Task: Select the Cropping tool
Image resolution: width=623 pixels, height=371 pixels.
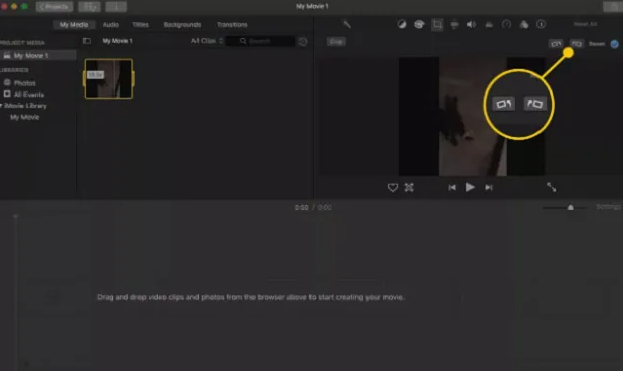Action: (437, 25)
